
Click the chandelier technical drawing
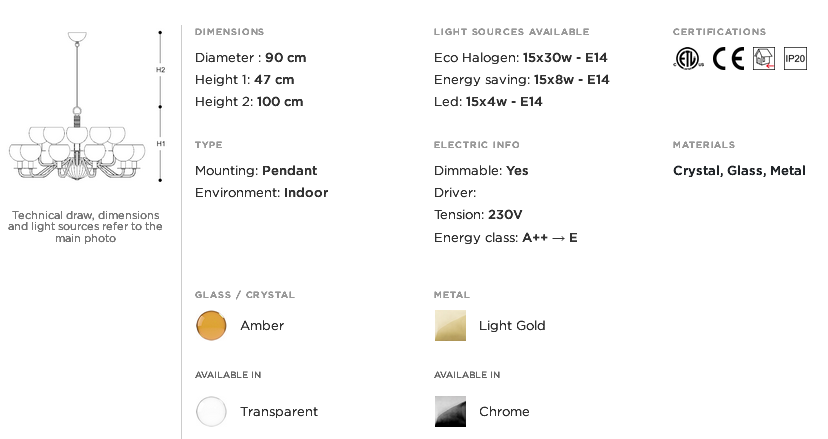[x=77, y=106]
